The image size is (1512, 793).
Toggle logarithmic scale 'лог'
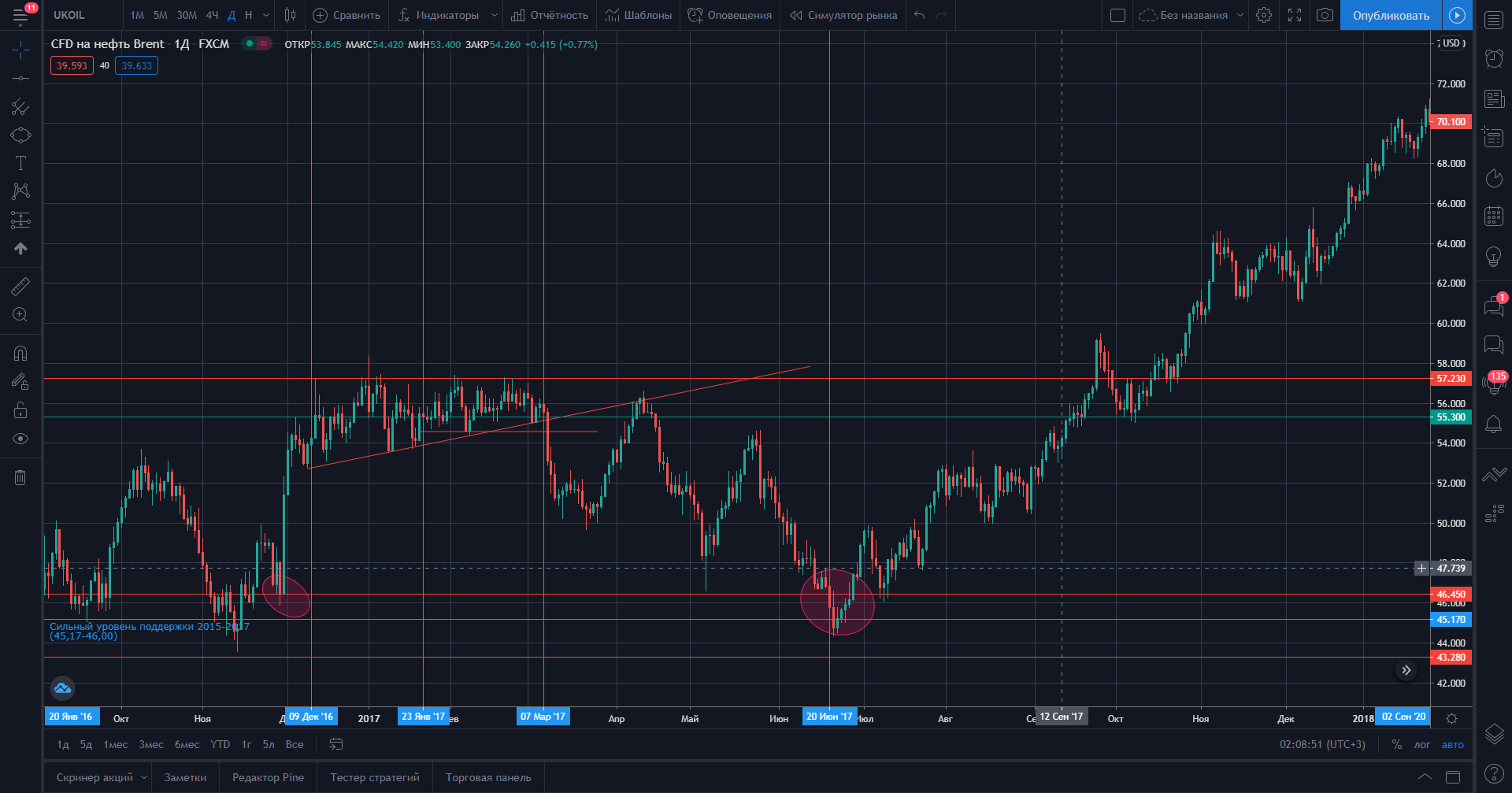[x=1421, y=744]
